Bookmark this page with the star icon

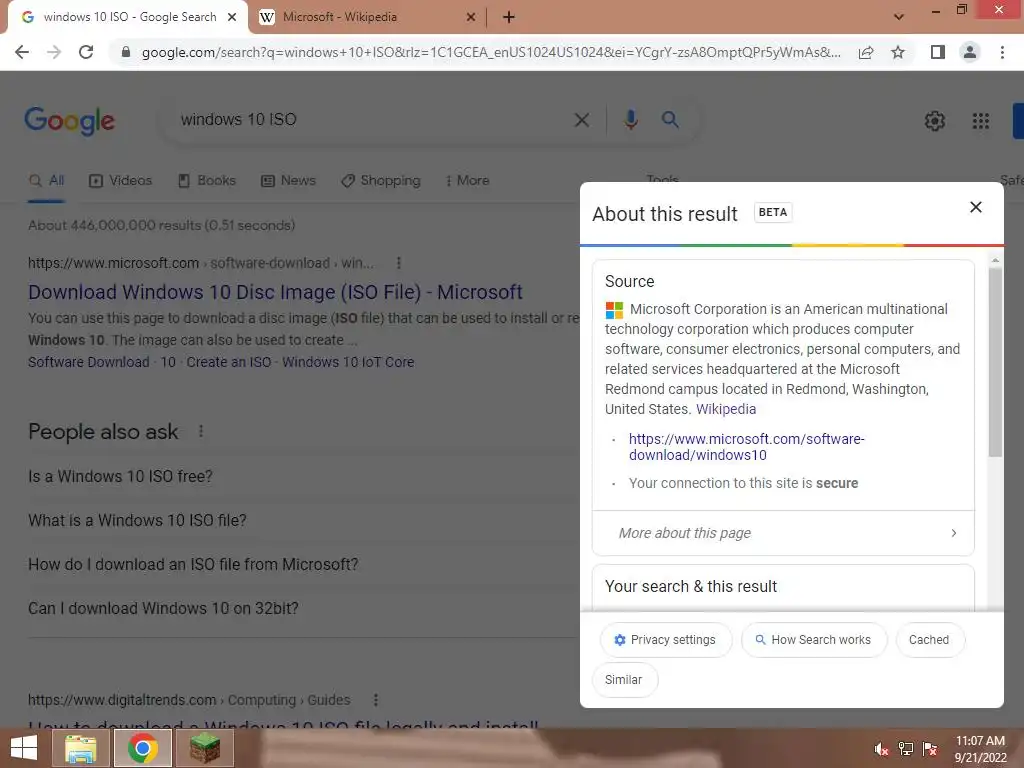898,52
